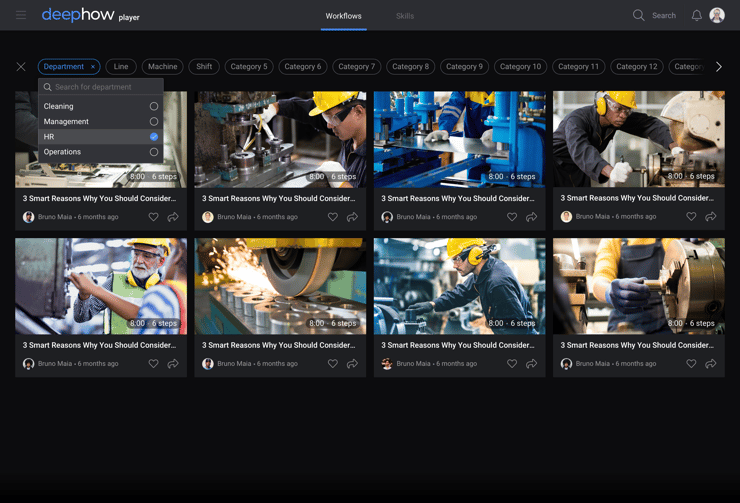The width and height of the screenshot is (740, 503).
Task: Like the second card in top row
Action: tap(333, 217)
